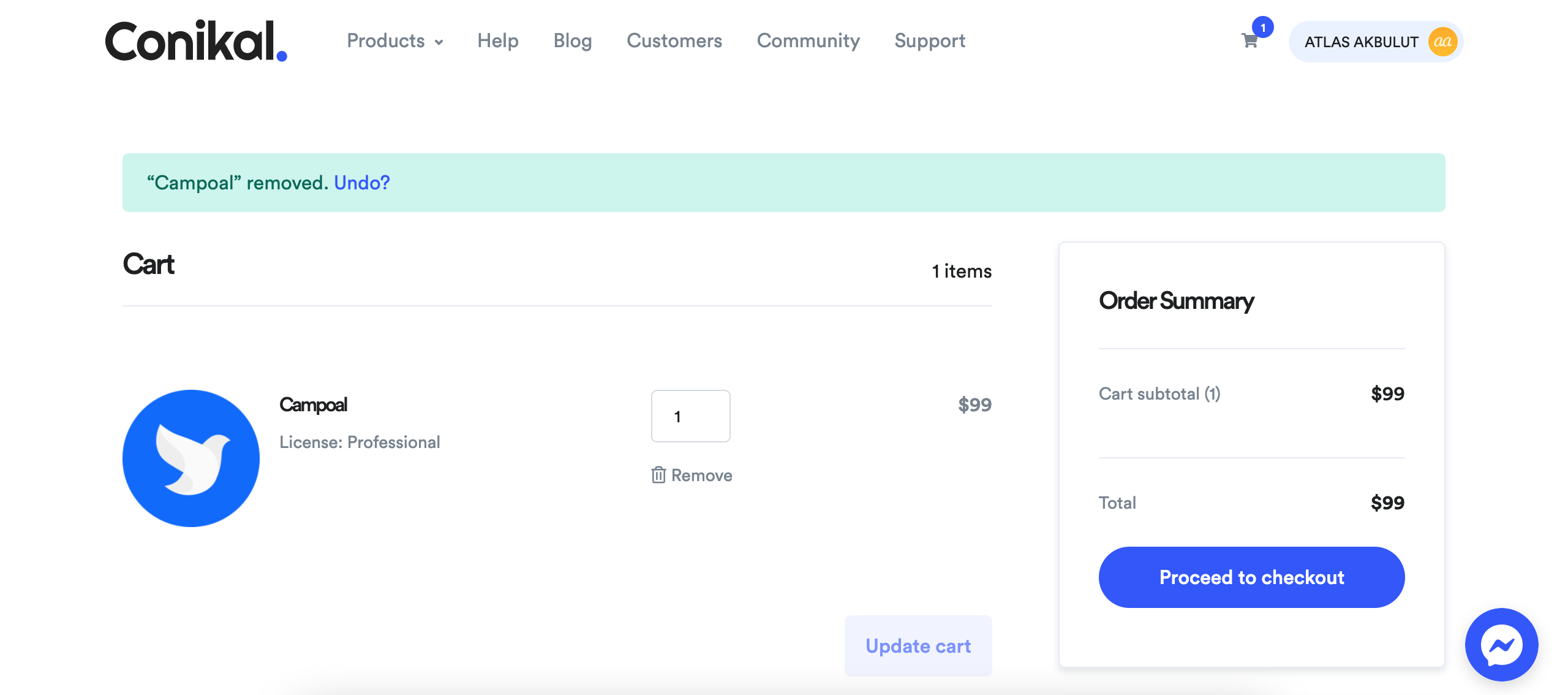Open the Messenger chat bubble
The image size is (1568, 695).
(1501, 645)
